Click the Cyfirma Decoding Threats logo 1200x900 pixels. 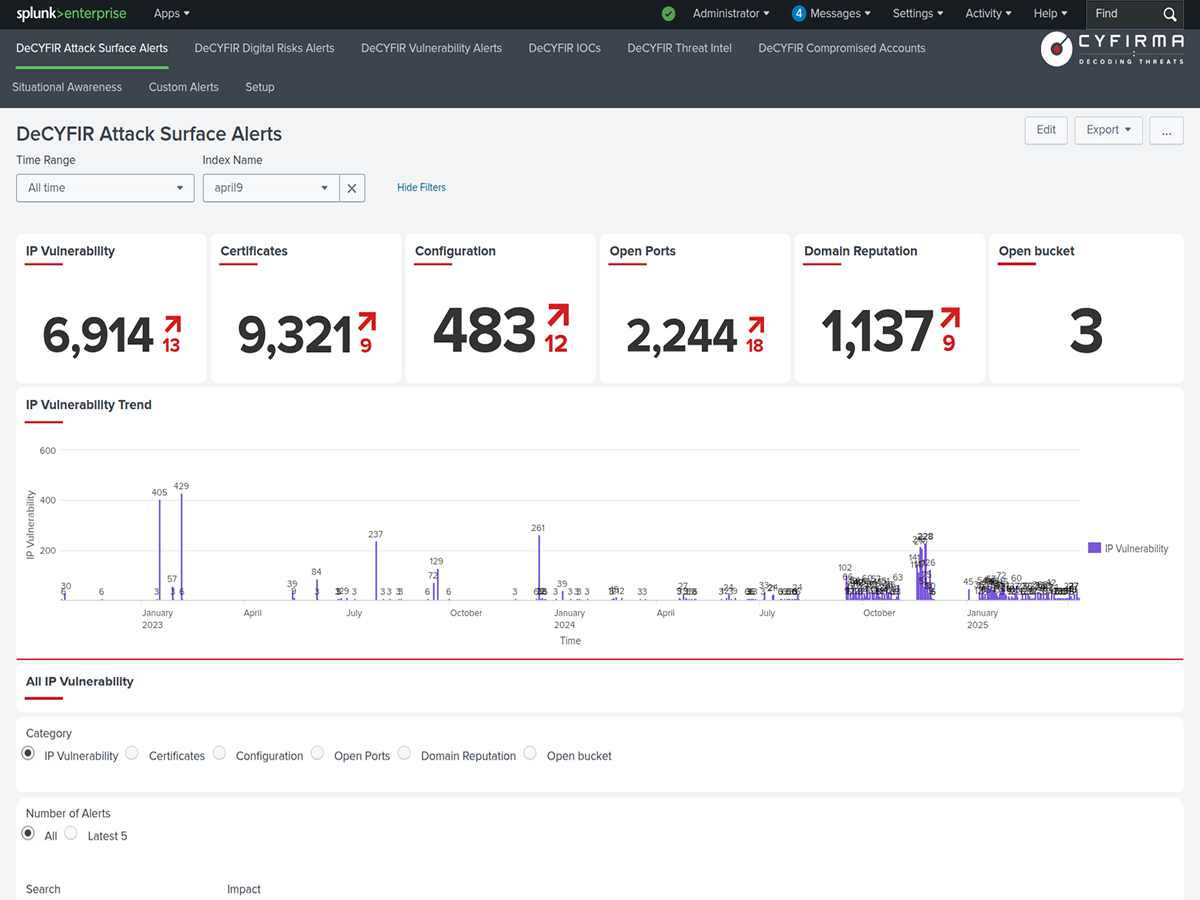(x=1110, y=49)
